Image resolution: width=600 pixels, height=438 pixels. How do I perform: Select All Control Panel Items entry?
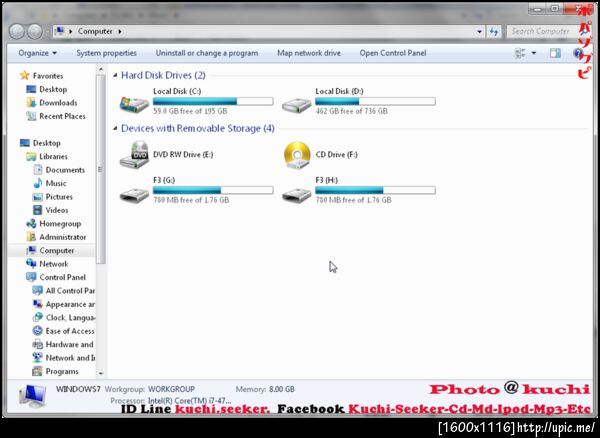point(70,291)
